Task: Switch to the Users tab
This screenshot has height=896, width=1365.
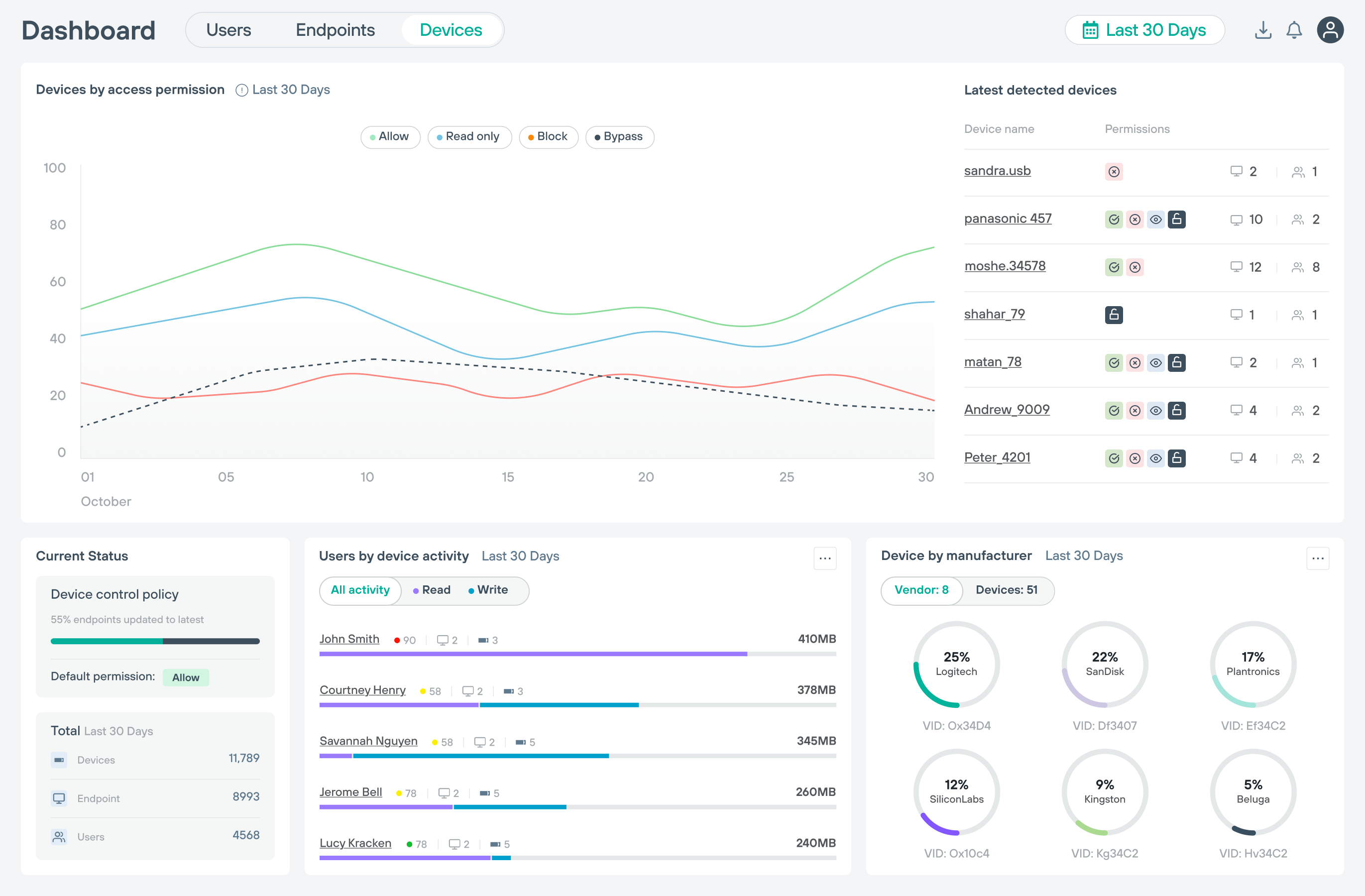Action: coord(228,30)
